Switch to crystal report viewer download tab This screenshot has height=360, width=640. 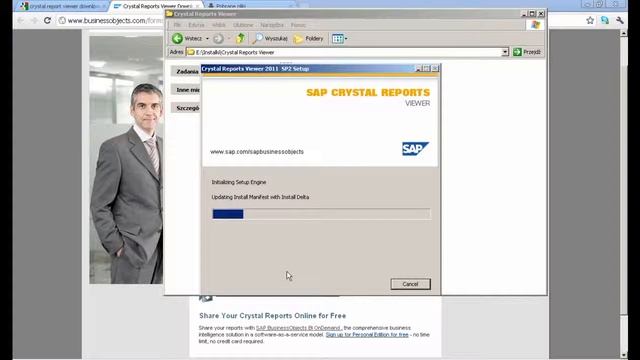63,6
